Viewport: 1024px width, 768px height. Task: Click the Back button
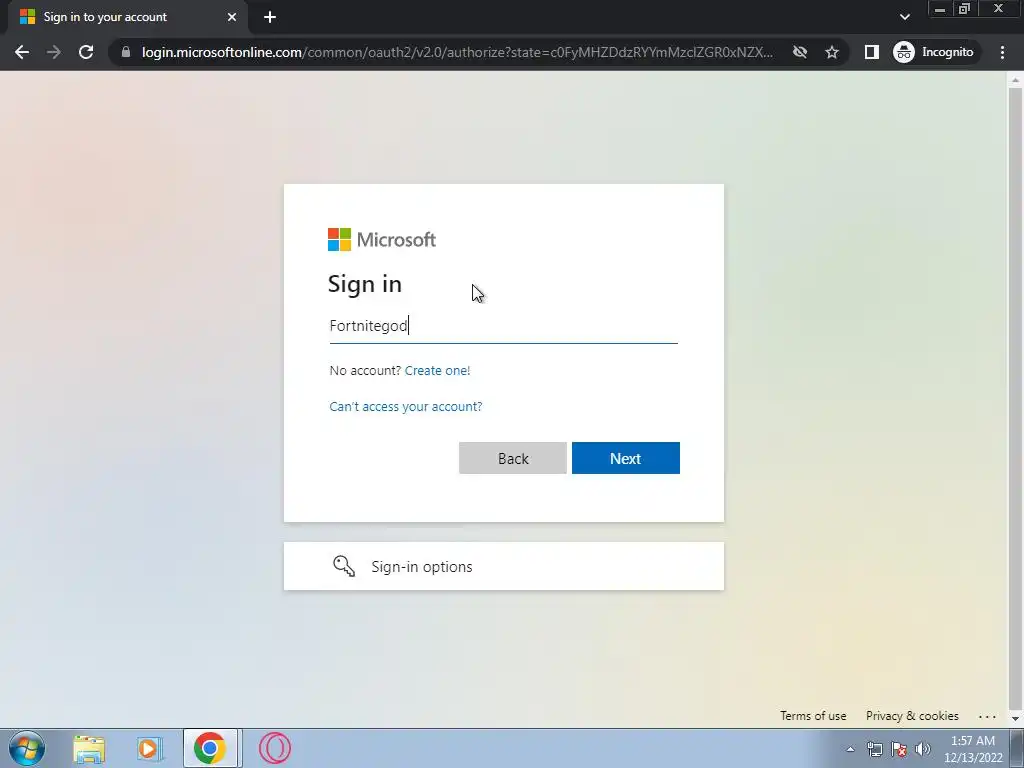513,458
